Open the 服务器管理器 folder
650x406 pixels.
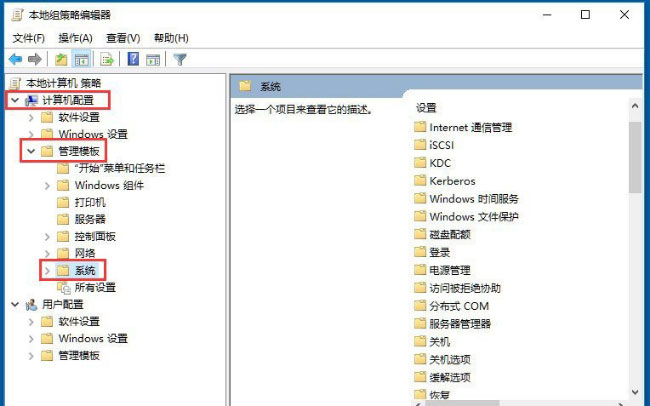453,324
